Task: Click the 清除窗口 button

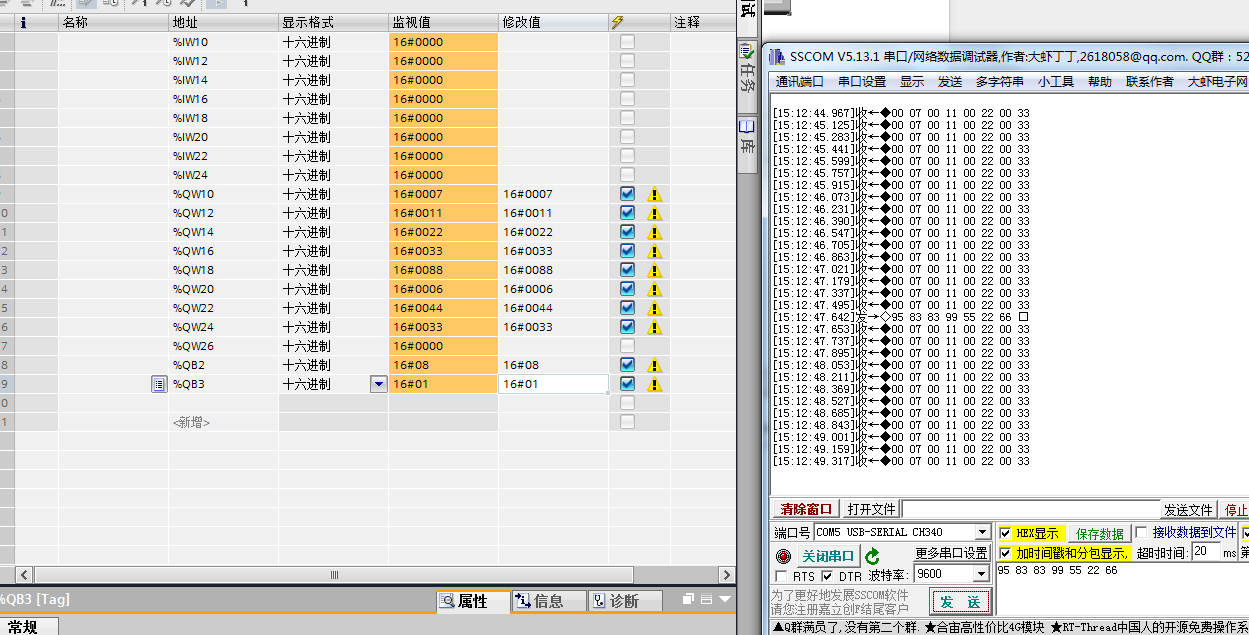Action: coord(805,510)
